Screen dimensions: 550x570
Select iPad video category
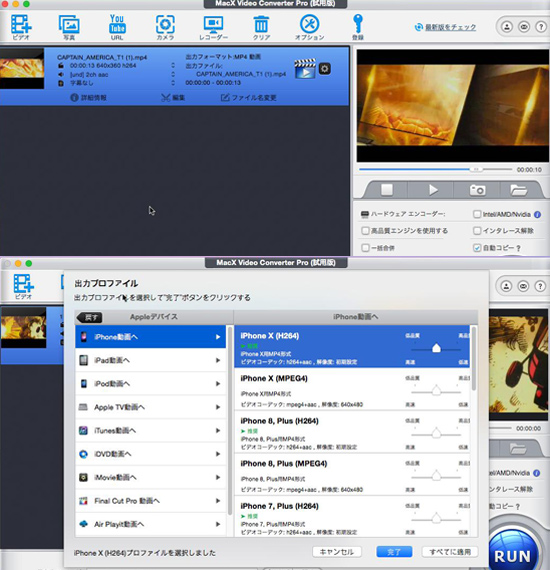(x=150, y=360)
